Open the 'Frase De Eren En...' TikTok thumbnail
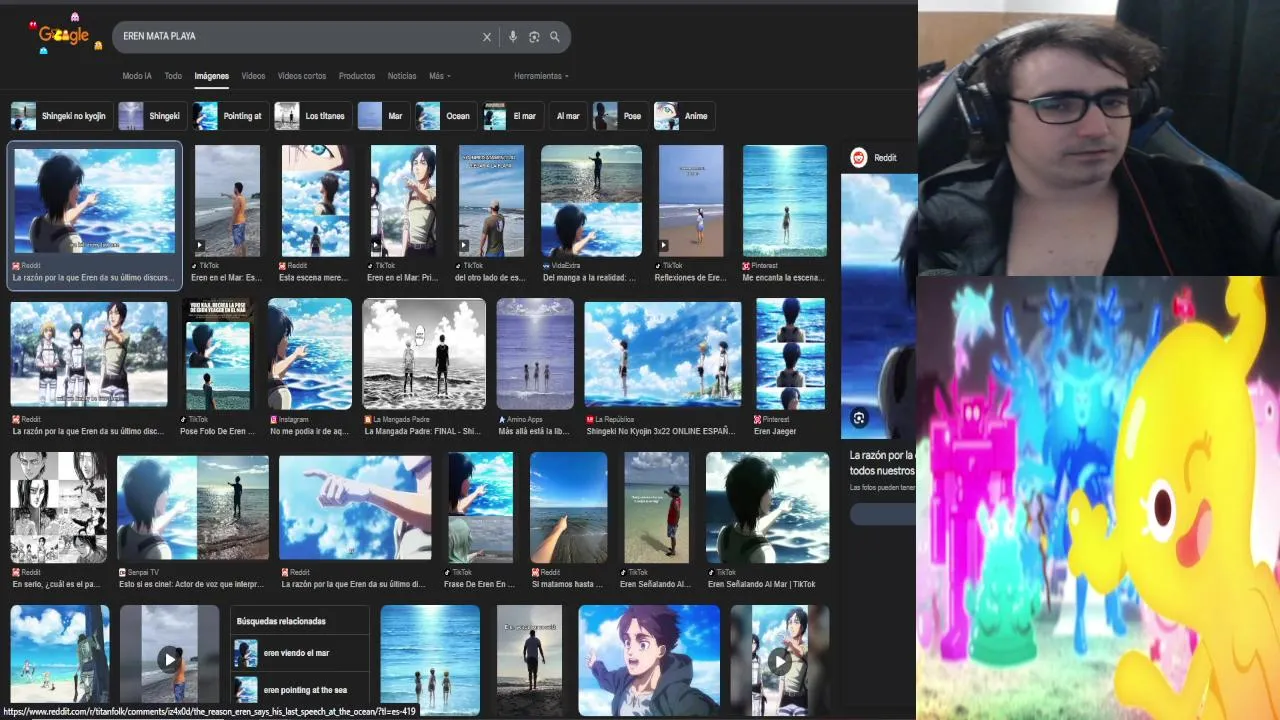Viewport: 1280px width, 720px height. point(480,508)
